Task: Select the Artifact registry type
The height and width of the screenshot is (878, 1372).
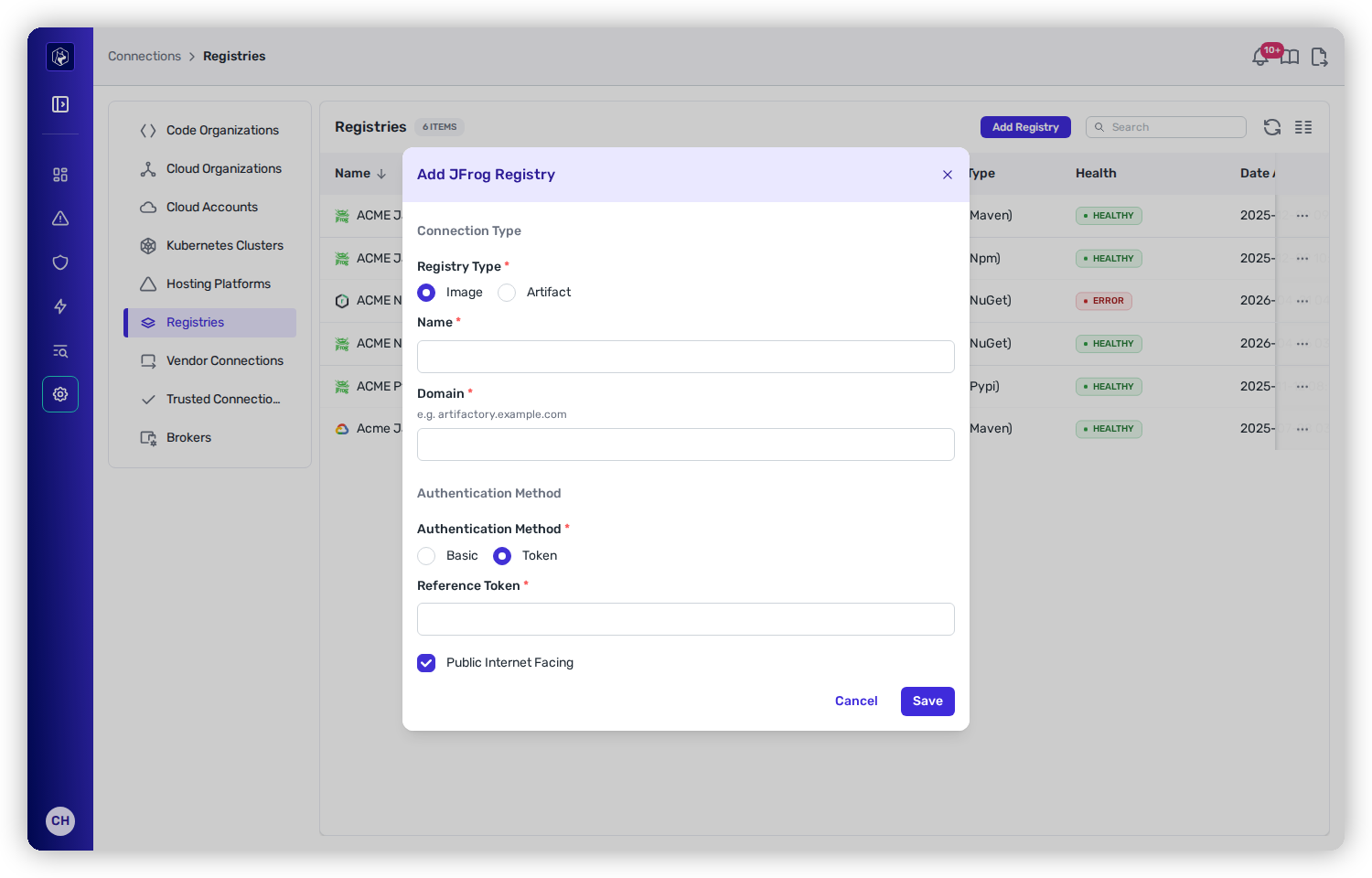Action: point(507,293)
